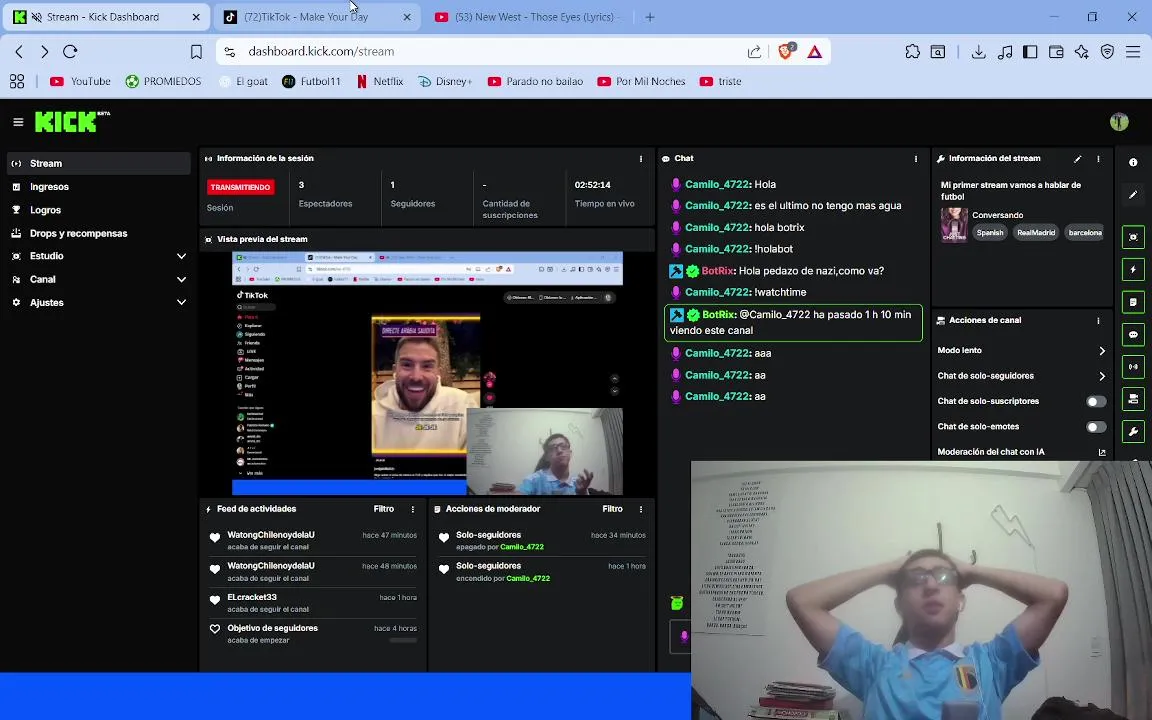This screenshot has height=720, width=1152.
Task: Open the profile avatar menu
Action: pos(1119,122)
